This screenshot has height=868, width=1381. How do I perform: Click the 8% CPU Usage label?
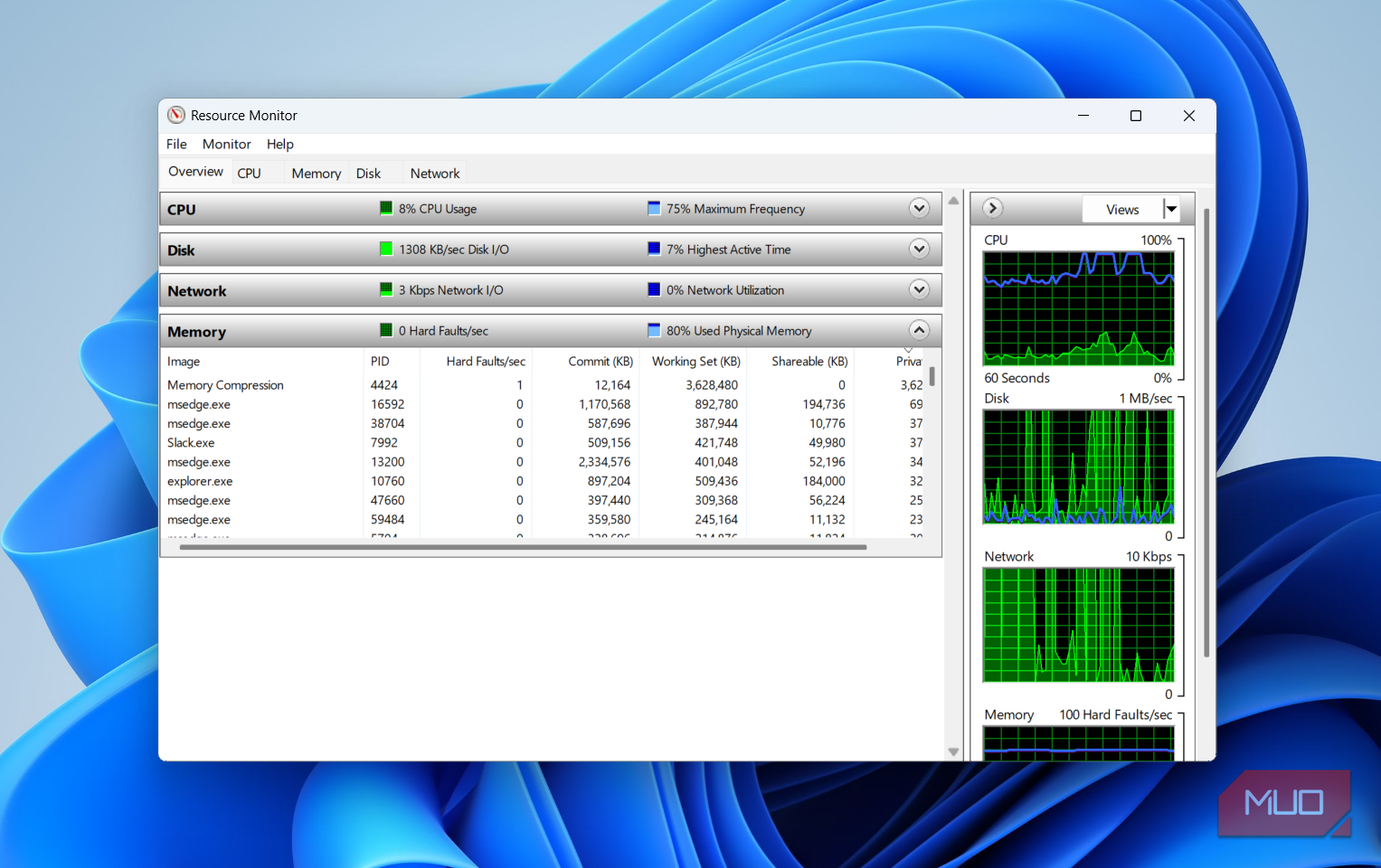438,209
